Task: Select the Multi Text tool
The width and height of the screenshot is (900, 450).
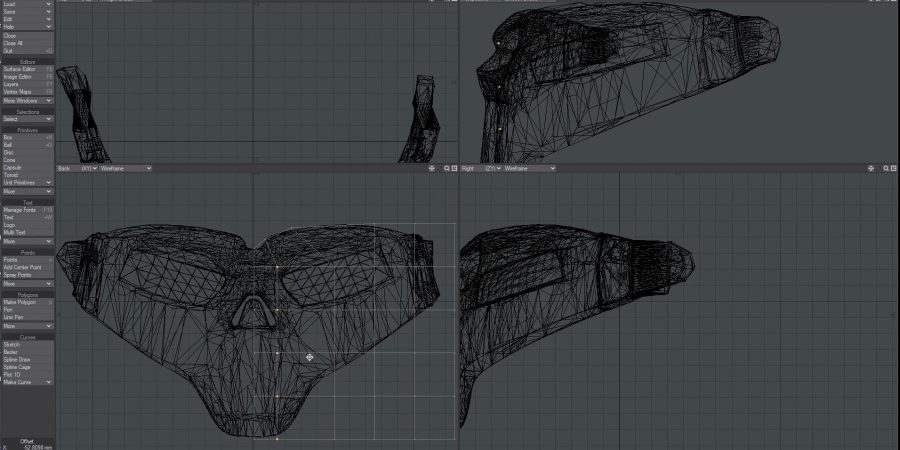Action: (x=27, y=232)
